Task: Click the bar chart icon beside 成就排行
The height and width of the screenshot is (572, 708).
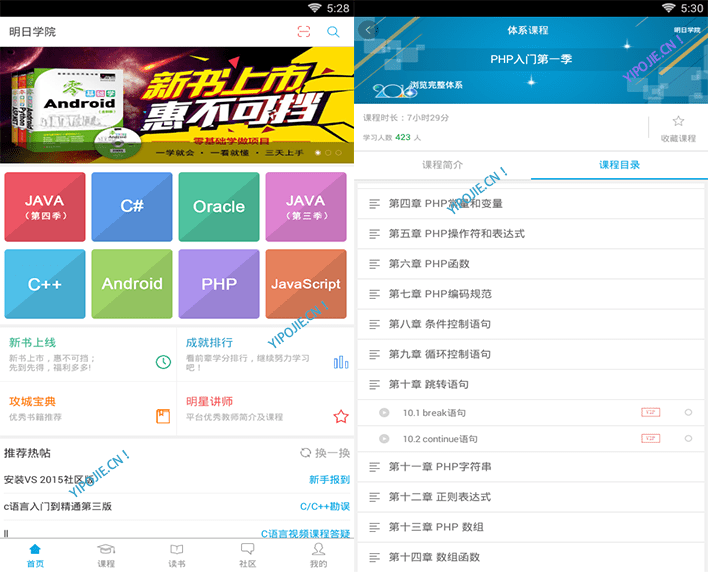Action: pos(341,362)
